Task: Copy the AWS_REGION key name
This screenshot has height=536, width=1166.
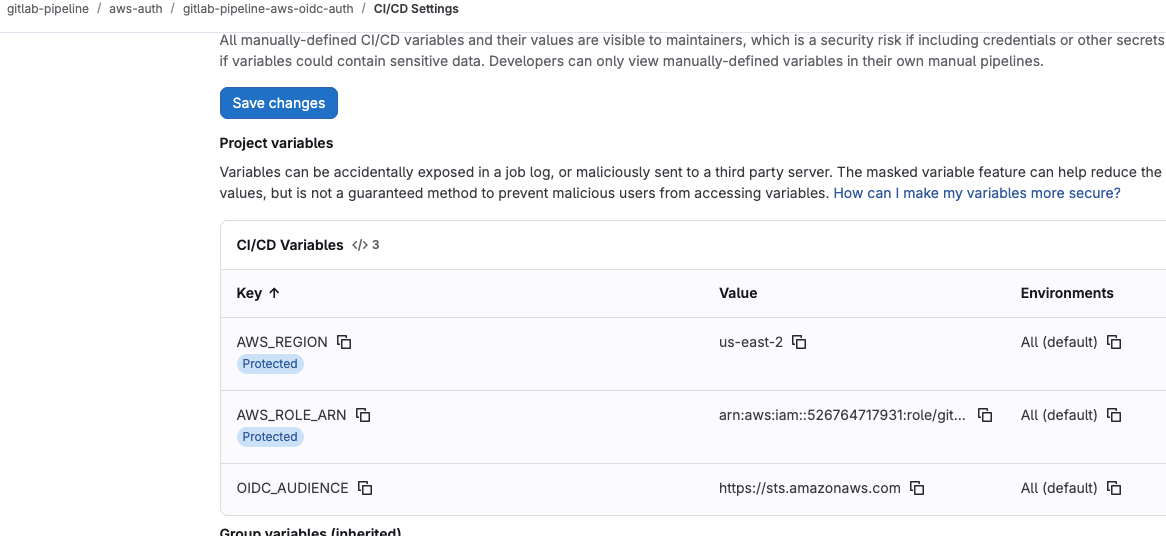Action: tap(344, 342)
